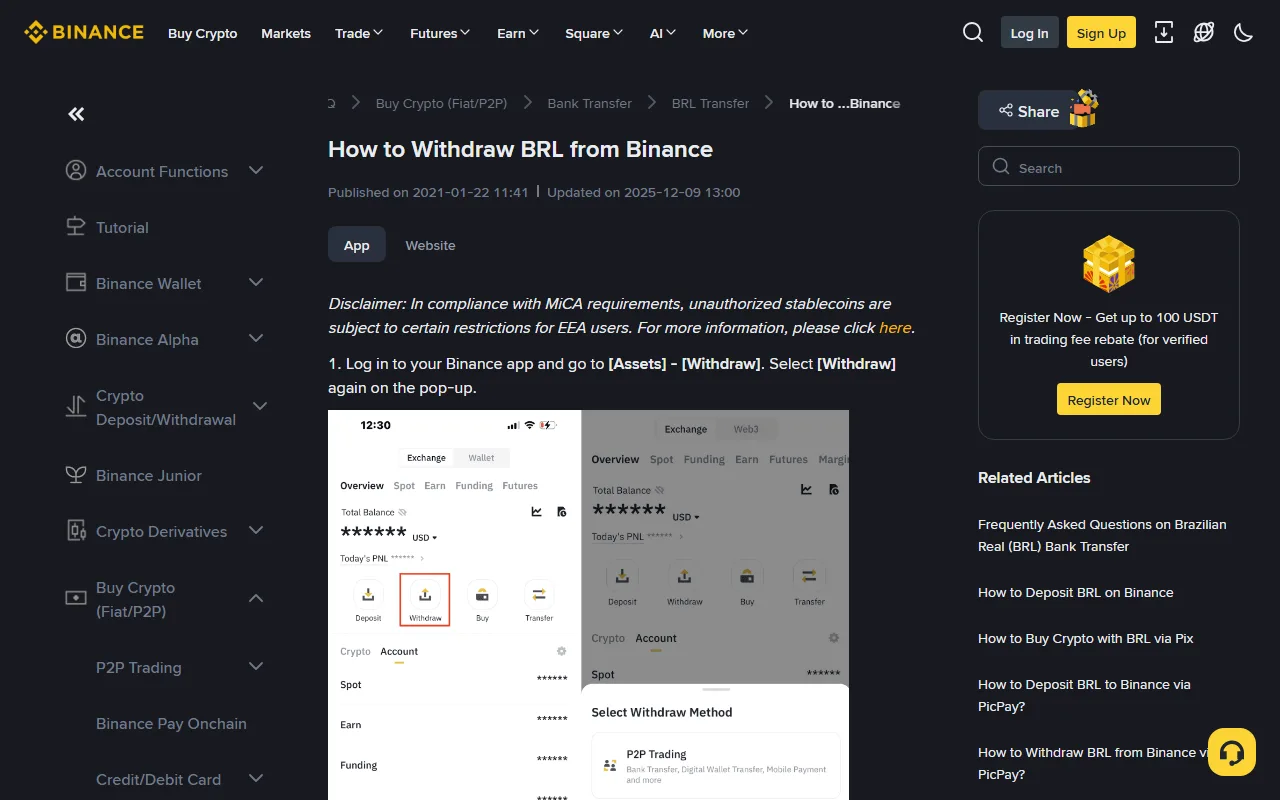Image resolution: width=1280 pixels, height=800 pixels.
Task: Expand Account Functions section
Action: [x=256, y=171]
